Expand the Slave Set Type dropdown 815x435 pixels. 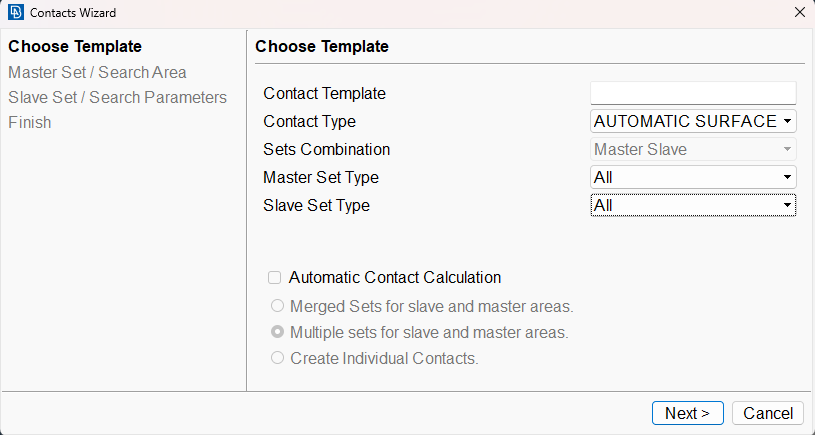pos(693,205)
